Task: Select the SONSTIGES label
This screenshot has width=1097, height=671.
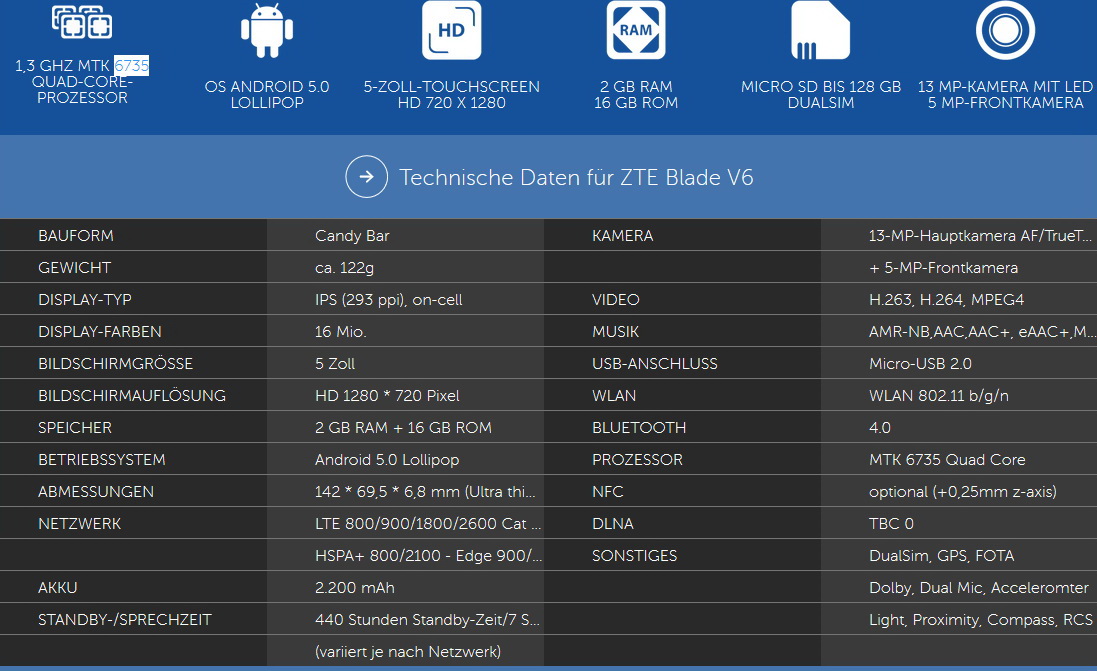Action: click(x=635, y=556)
